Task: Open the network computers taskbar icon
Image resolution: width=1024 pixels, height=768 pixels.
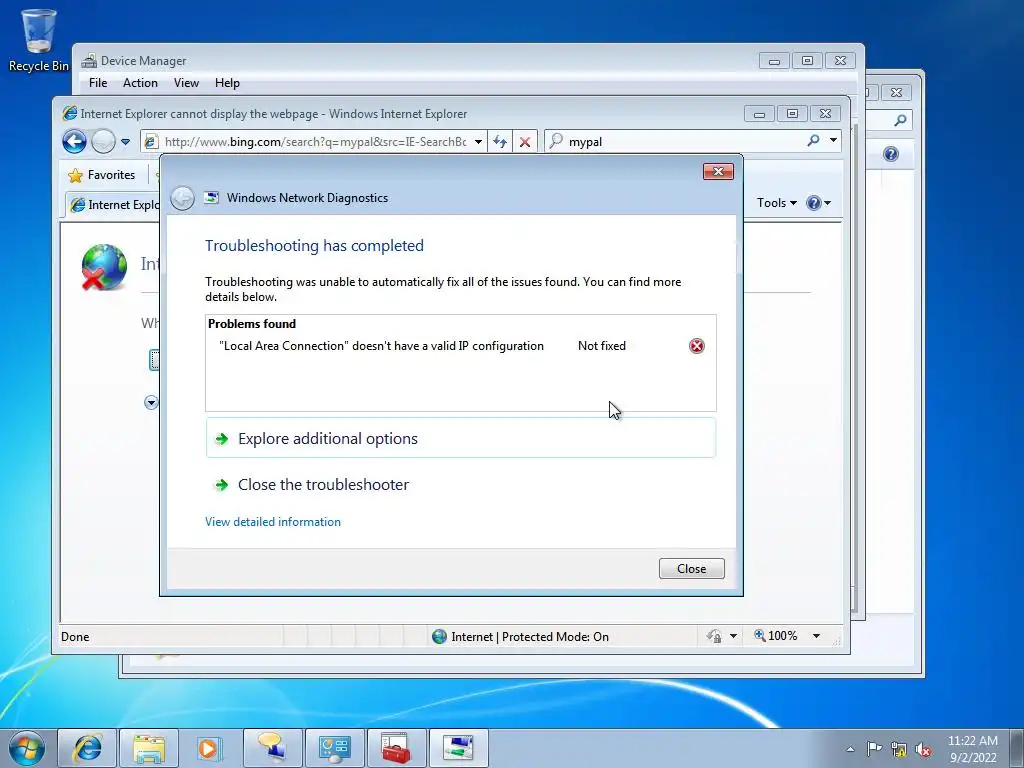Action: coord(272,748)
